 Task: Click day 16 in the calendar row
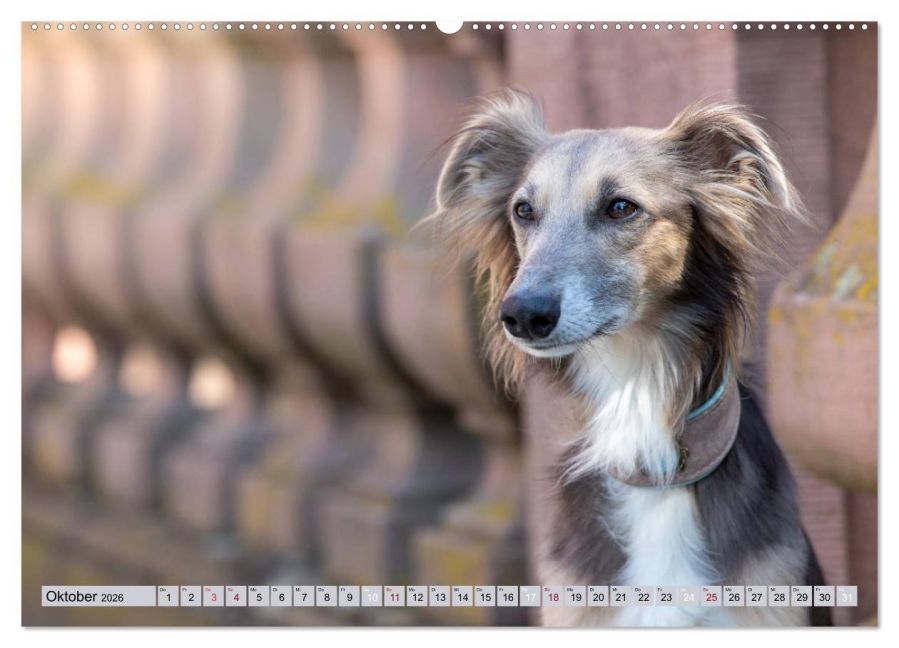pyautogui.click(x=507, y=596)
